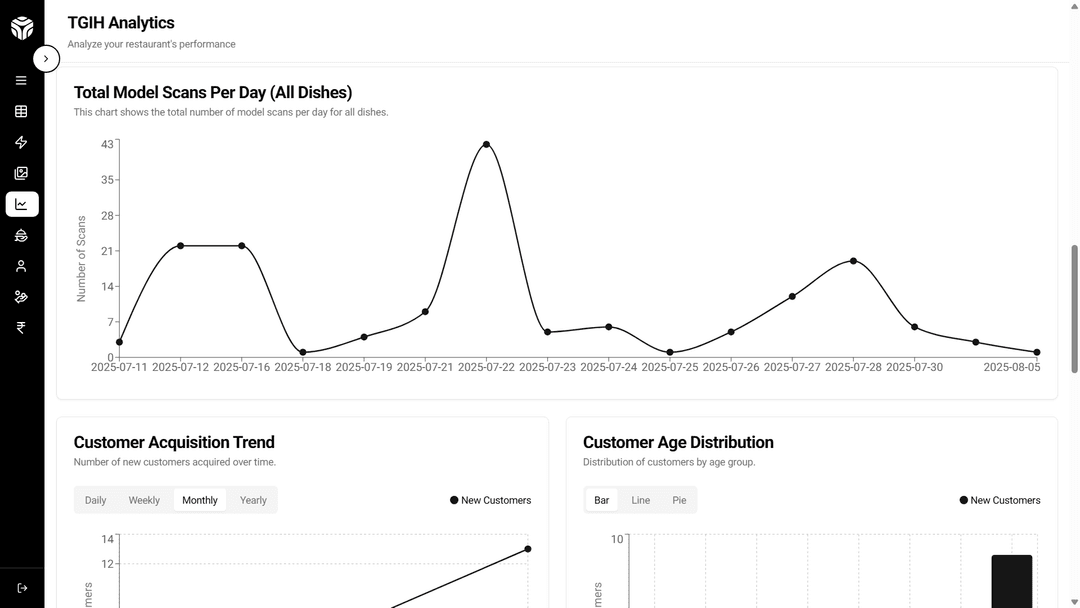
Task: Open the table grid icon in sidebar
Action: 21,112
